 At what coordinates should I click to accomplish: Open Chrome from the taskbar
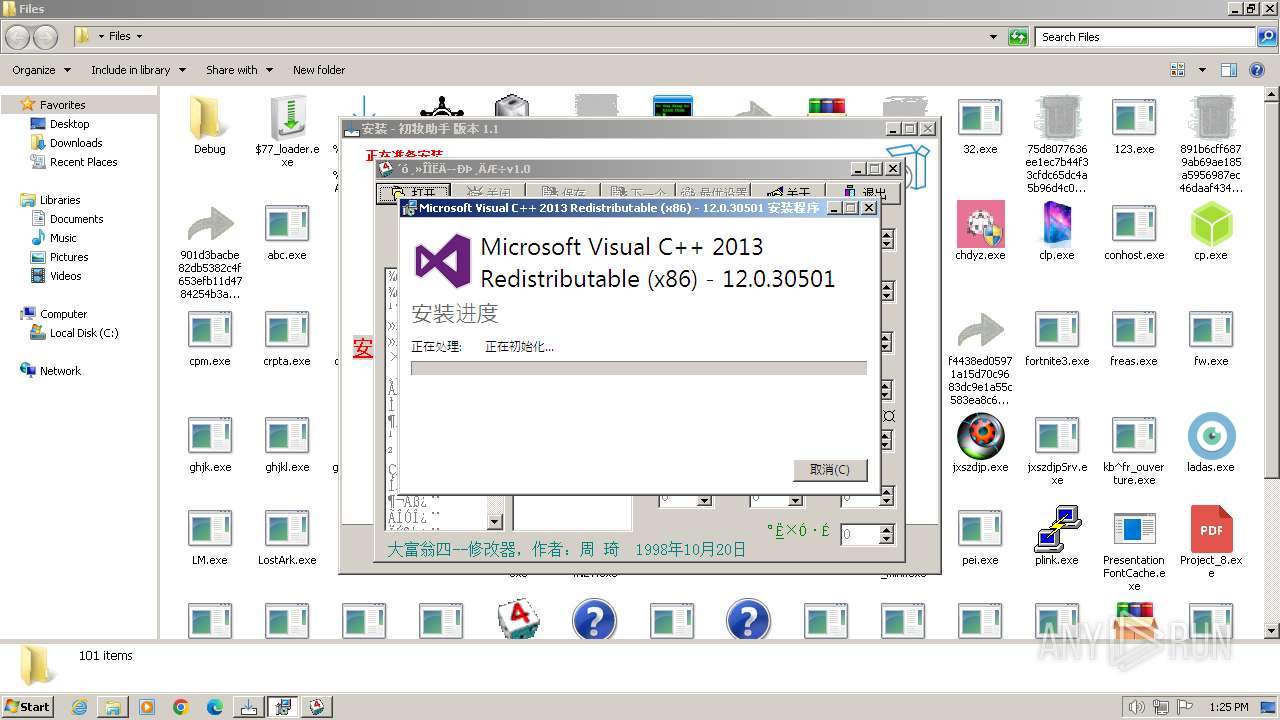click(x=180, y=707)
